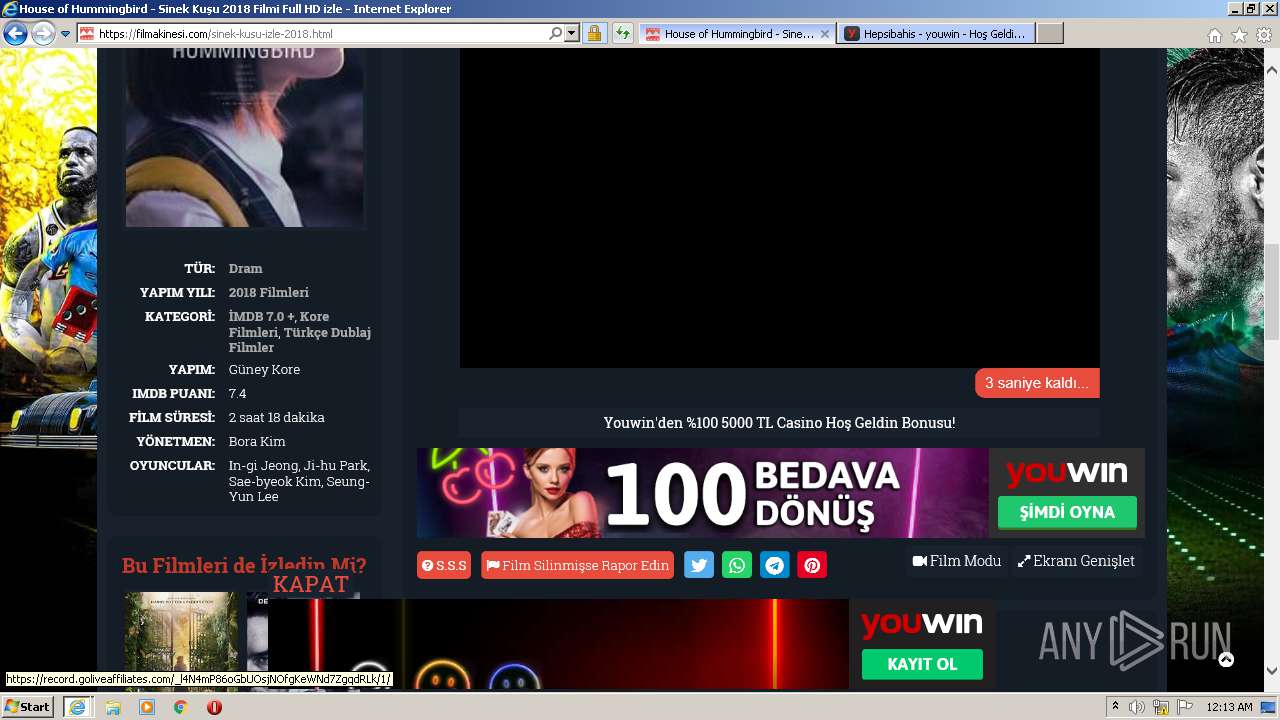Open the volume speaker tray icon
Image resolution: width=1280 pixels, height=720 pixels.
pyautogui.click(x=1137, y=707)
